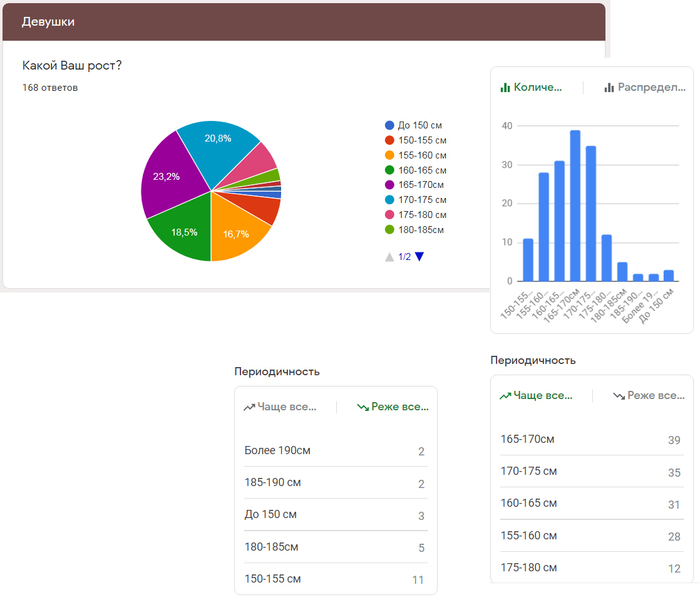Go to previous legend page with up arrow

point(389,257)
